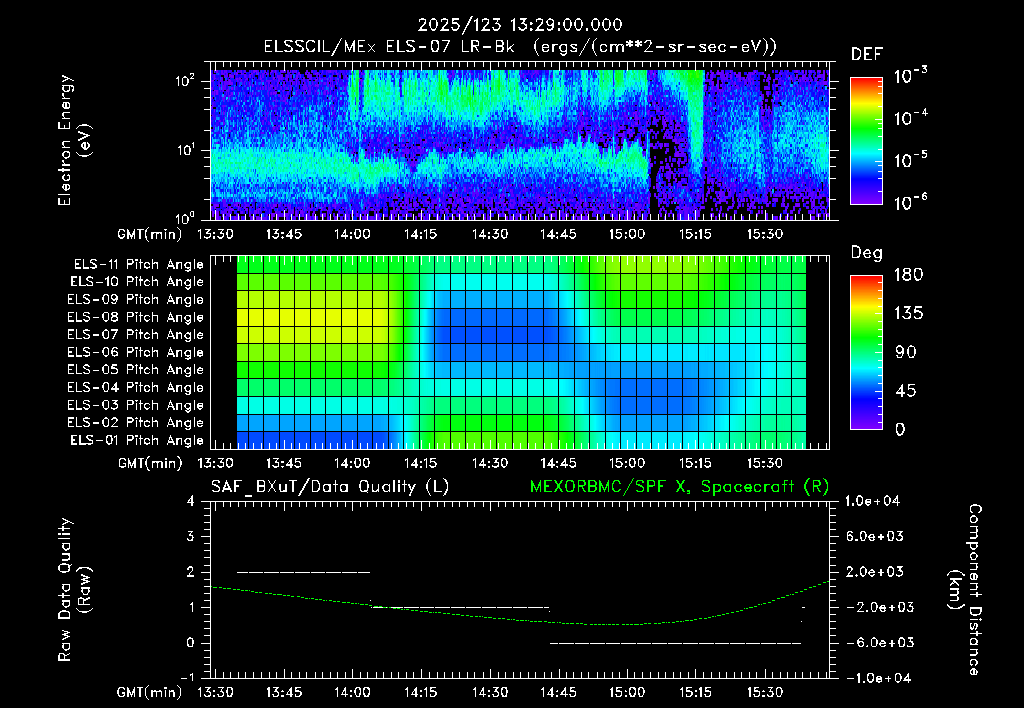The height and width of the screenshot is (708, 1024).
Task: Select the ELS-08 Pitch Angle row label
Action: (x=136, y=317)
